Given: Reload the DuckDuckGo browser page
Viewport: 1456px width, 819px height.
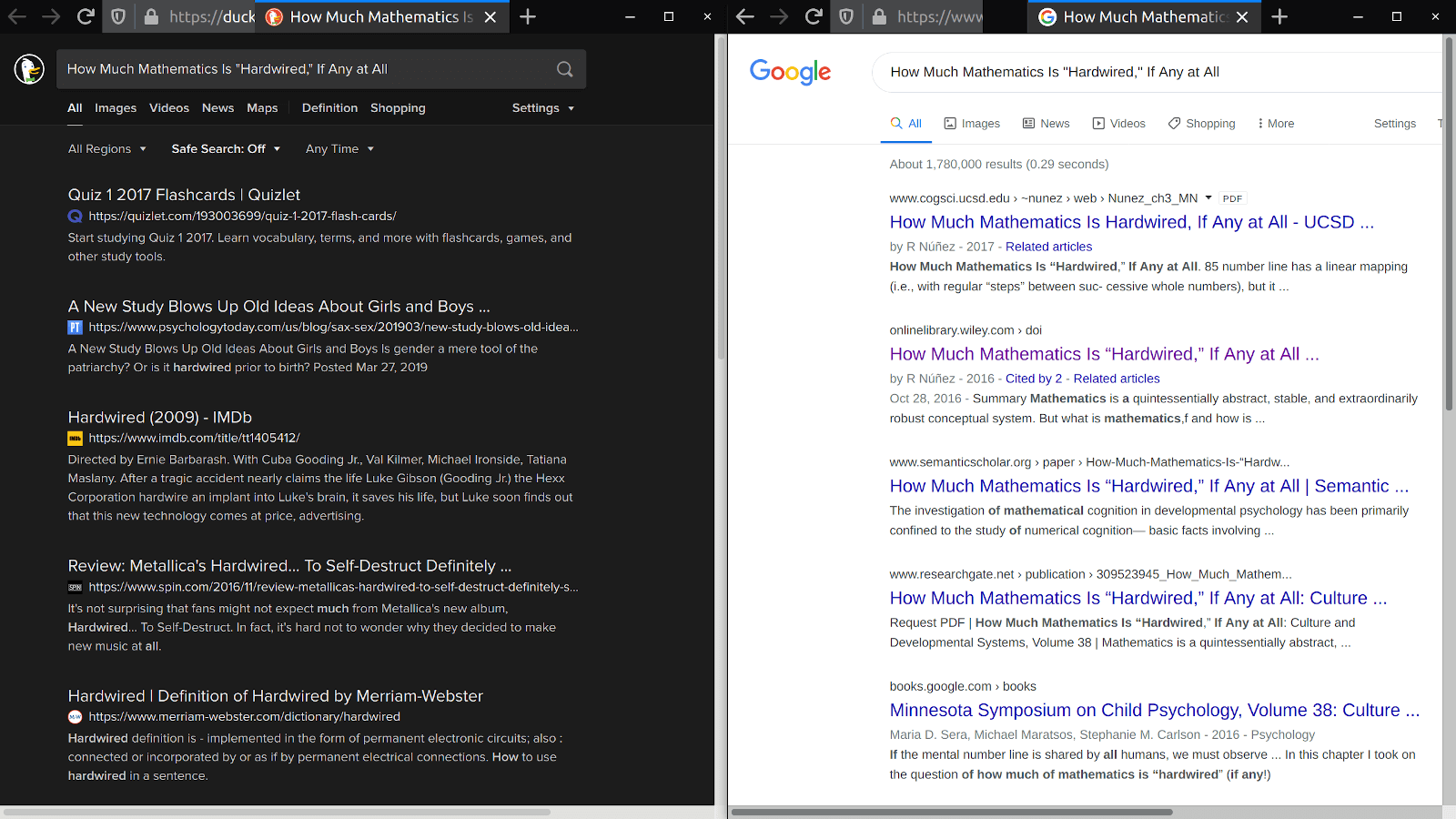Looking at the screenshot, I should (86, 16).
